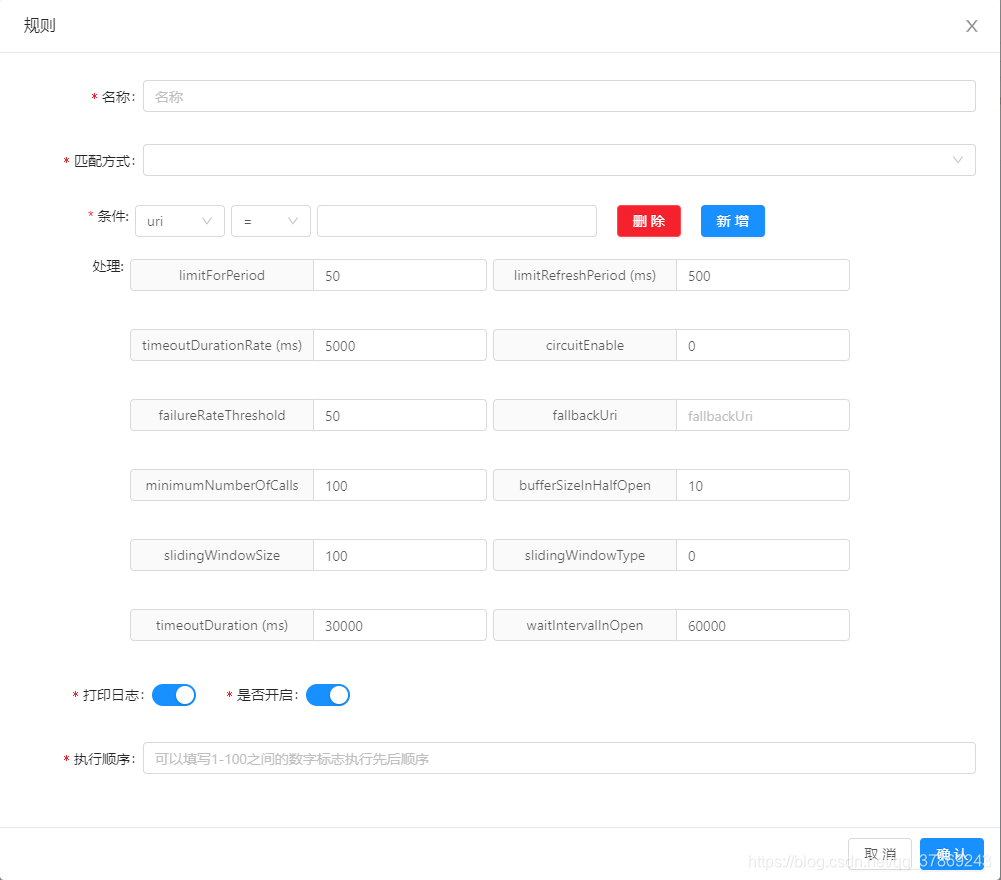Click the condition value input field
The height and width of the screenshot is (880, 1001).
click(456, 221)
